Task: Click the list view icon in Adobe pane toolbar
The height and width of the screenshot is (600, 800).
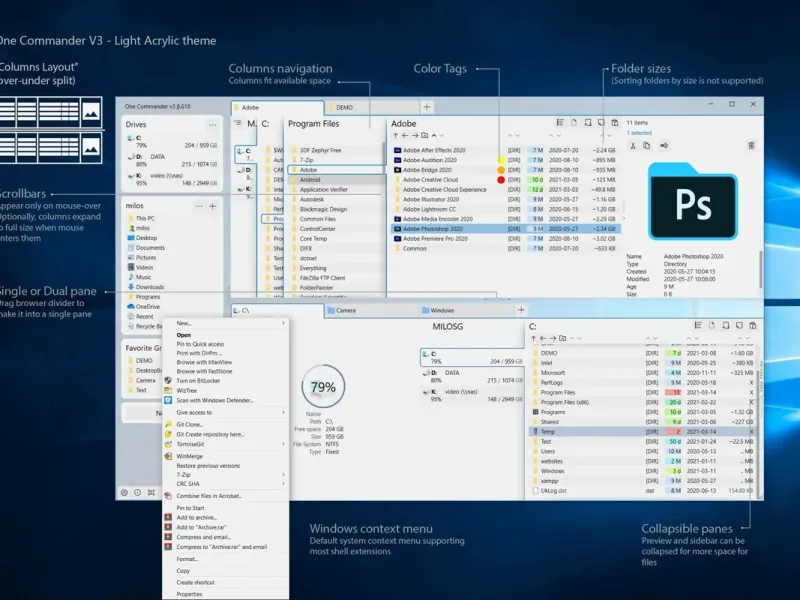Action: 560,122
